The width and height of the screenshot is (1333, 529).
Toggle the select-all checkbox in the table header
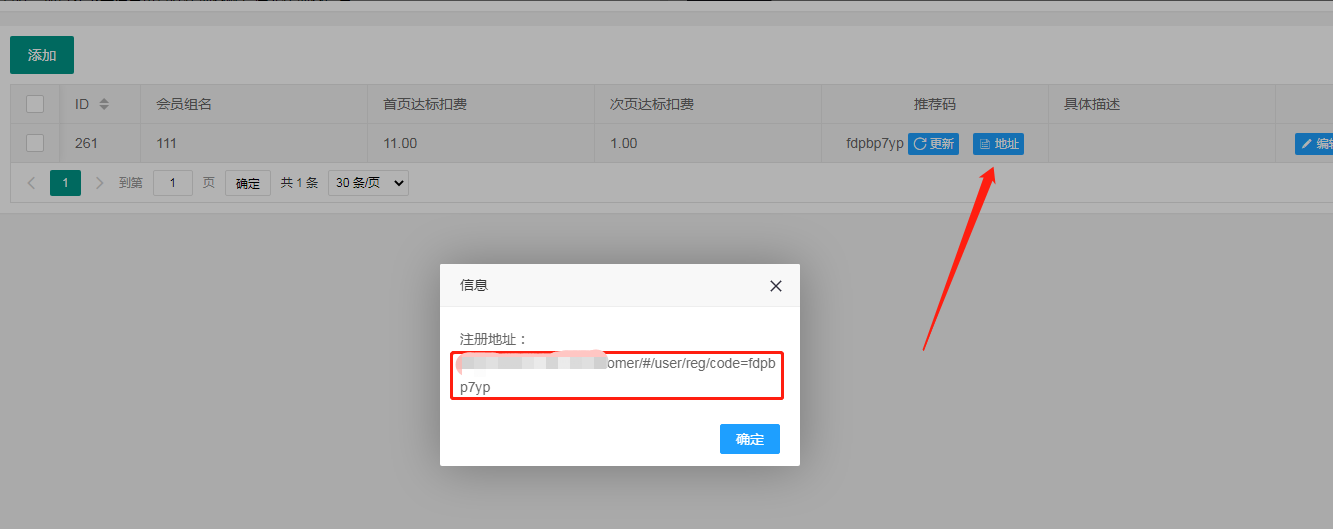(35, 104)
